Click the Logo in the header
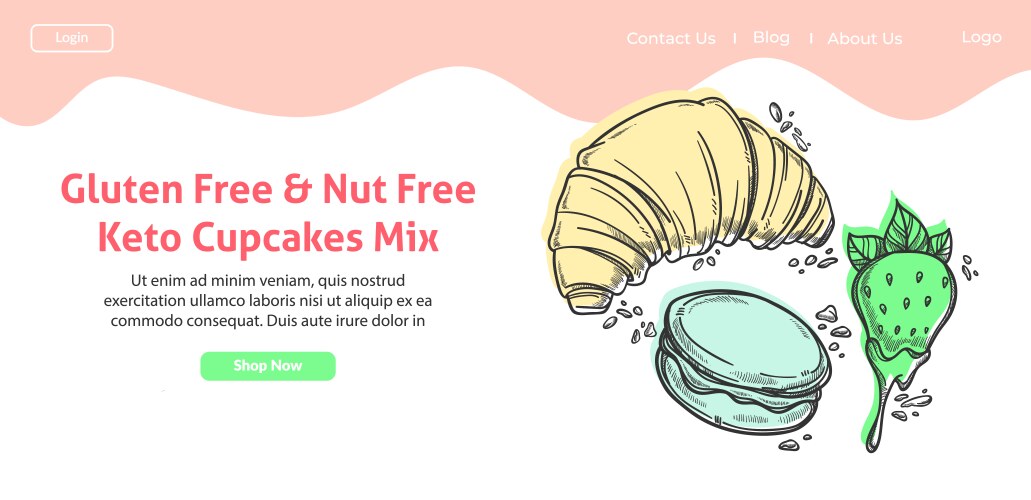Image resolution: width=1031 pixels, height=500 pixels. 982,38
